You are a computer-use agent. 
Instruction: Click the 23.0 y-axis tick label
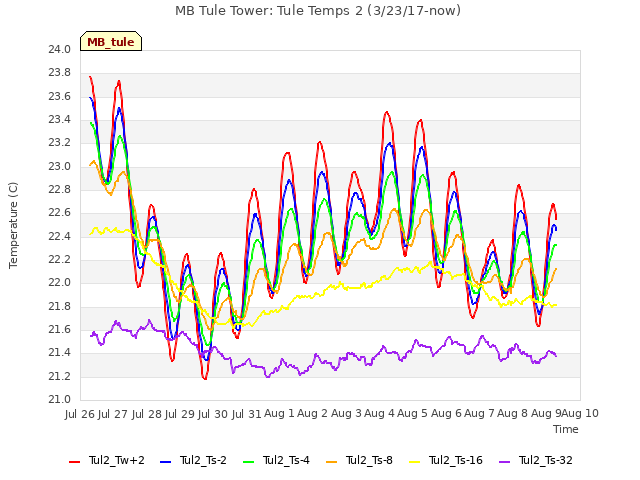point(60,167)
